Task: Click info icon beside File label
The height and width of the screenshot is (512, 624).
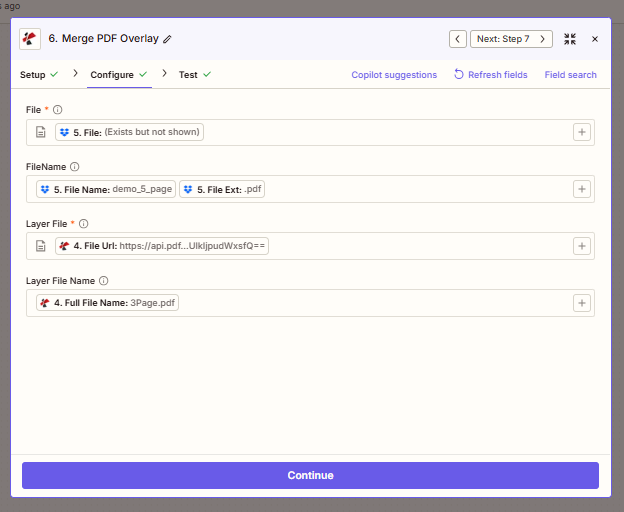Action: click(57, 109)
